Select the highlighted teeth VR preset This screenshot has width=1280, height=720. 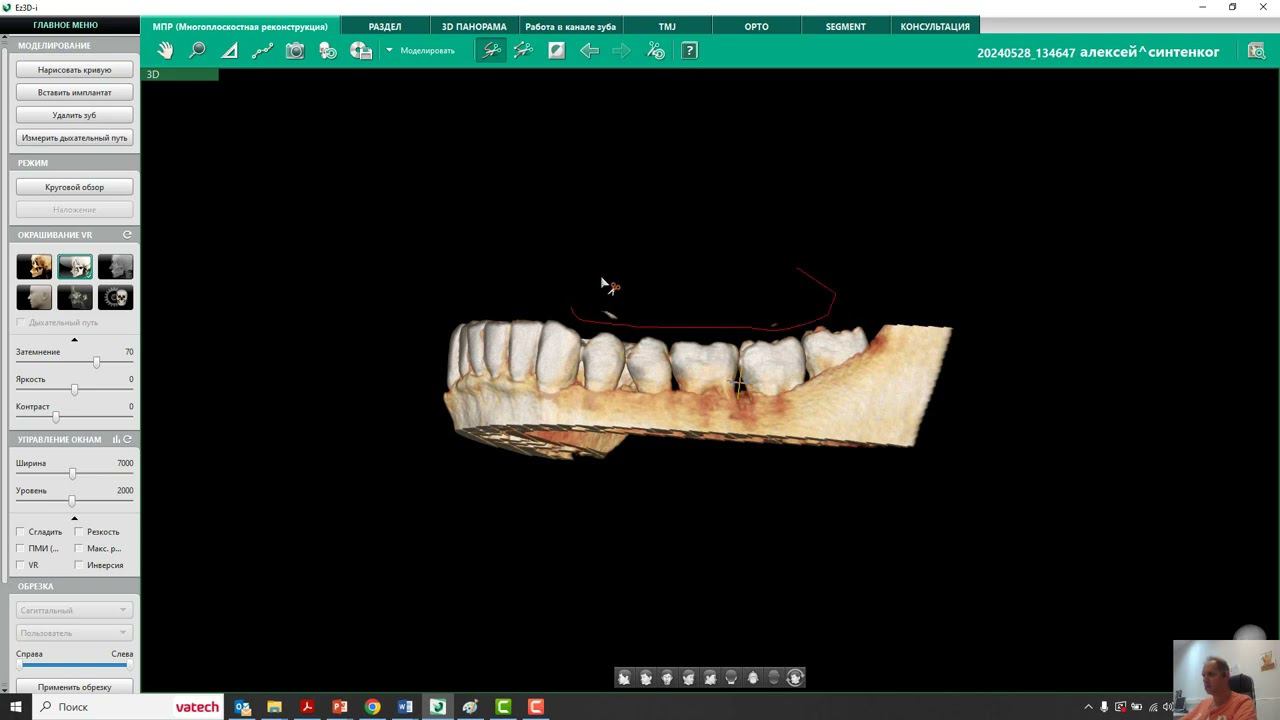point(75,266)
